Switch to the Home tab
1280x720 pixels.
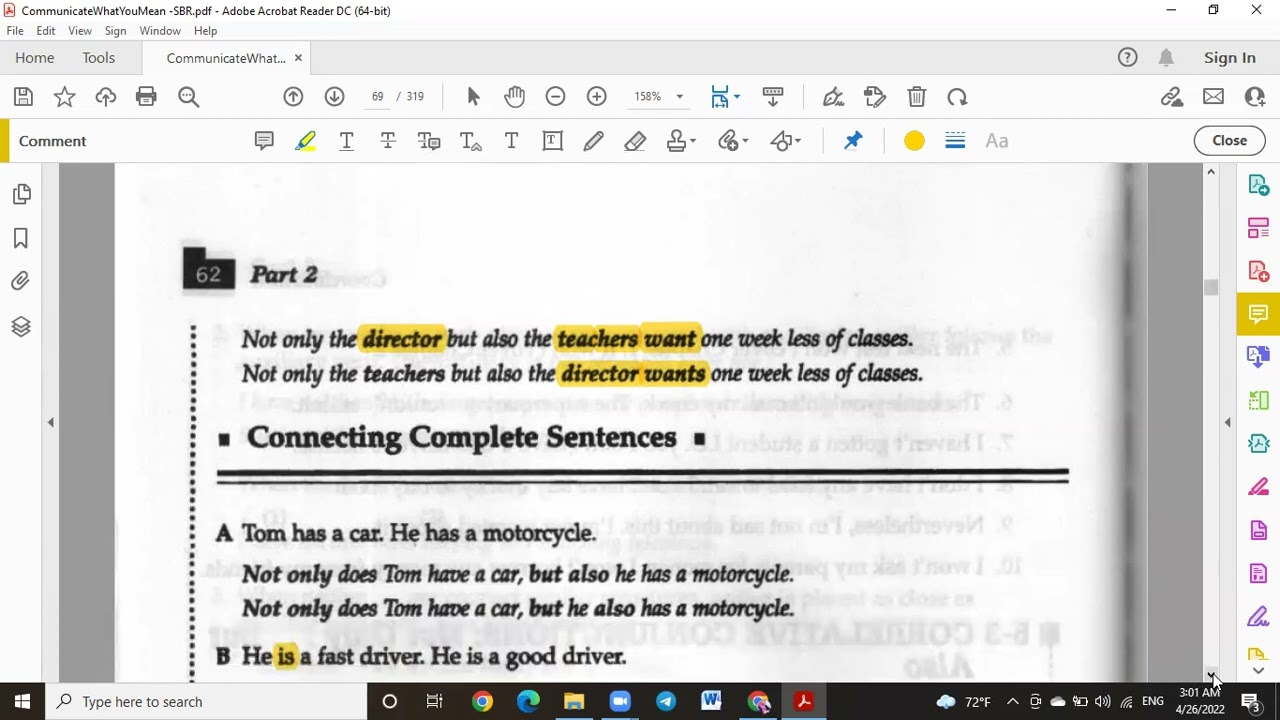tap(35, 58)
